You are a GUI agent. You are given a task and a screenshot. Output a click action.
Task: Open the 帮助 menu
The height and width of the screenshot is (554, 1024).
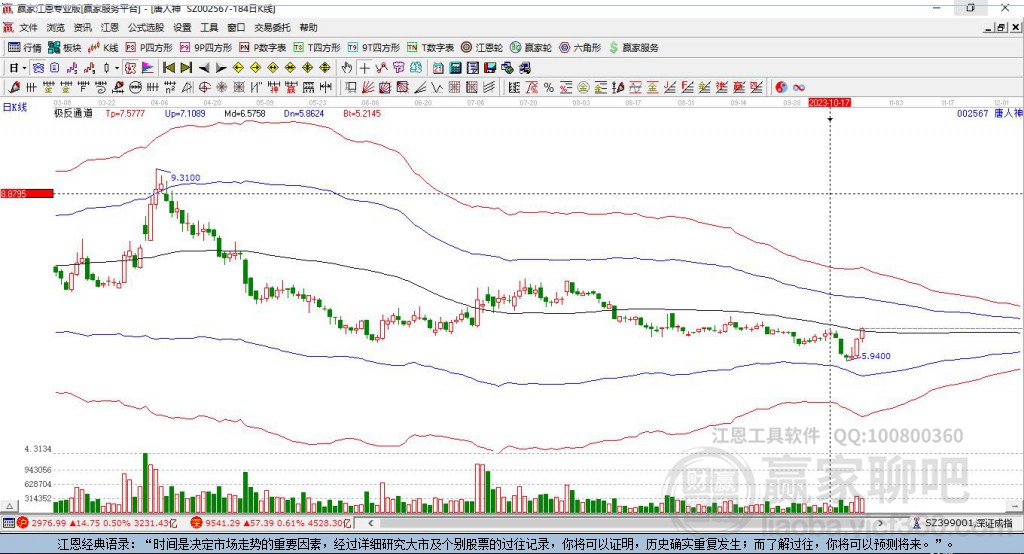click(x=308, y=27)
